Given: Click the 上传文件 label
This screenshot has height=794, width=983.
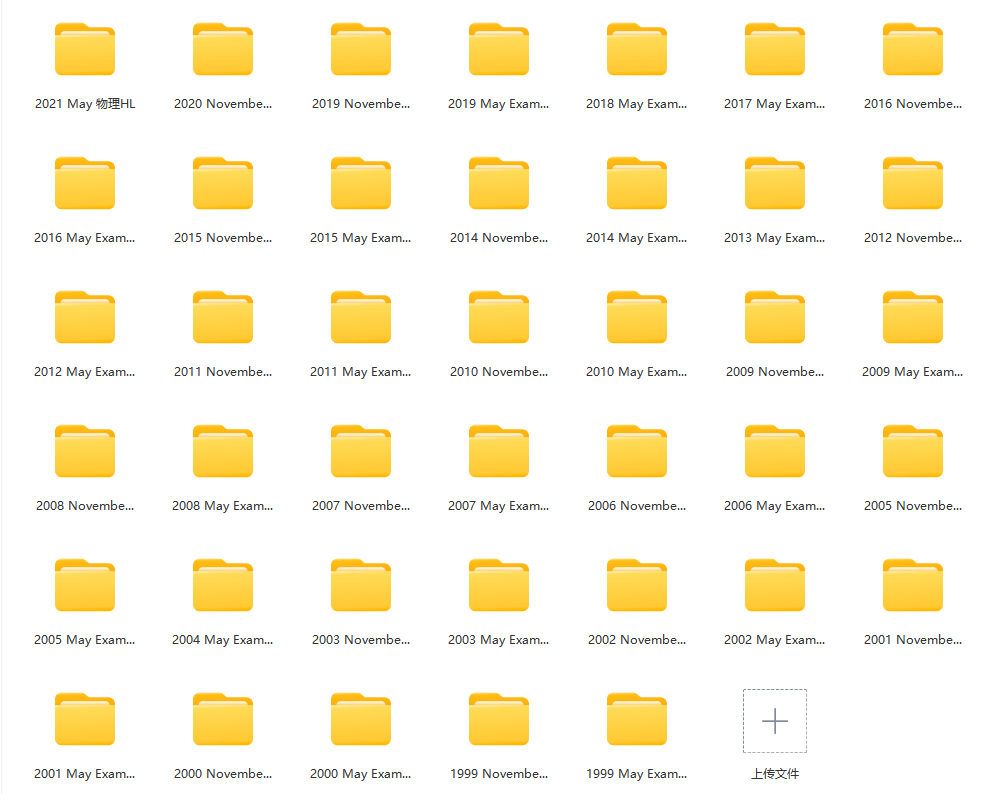Looking at the screenshot, I should [775, 774].
